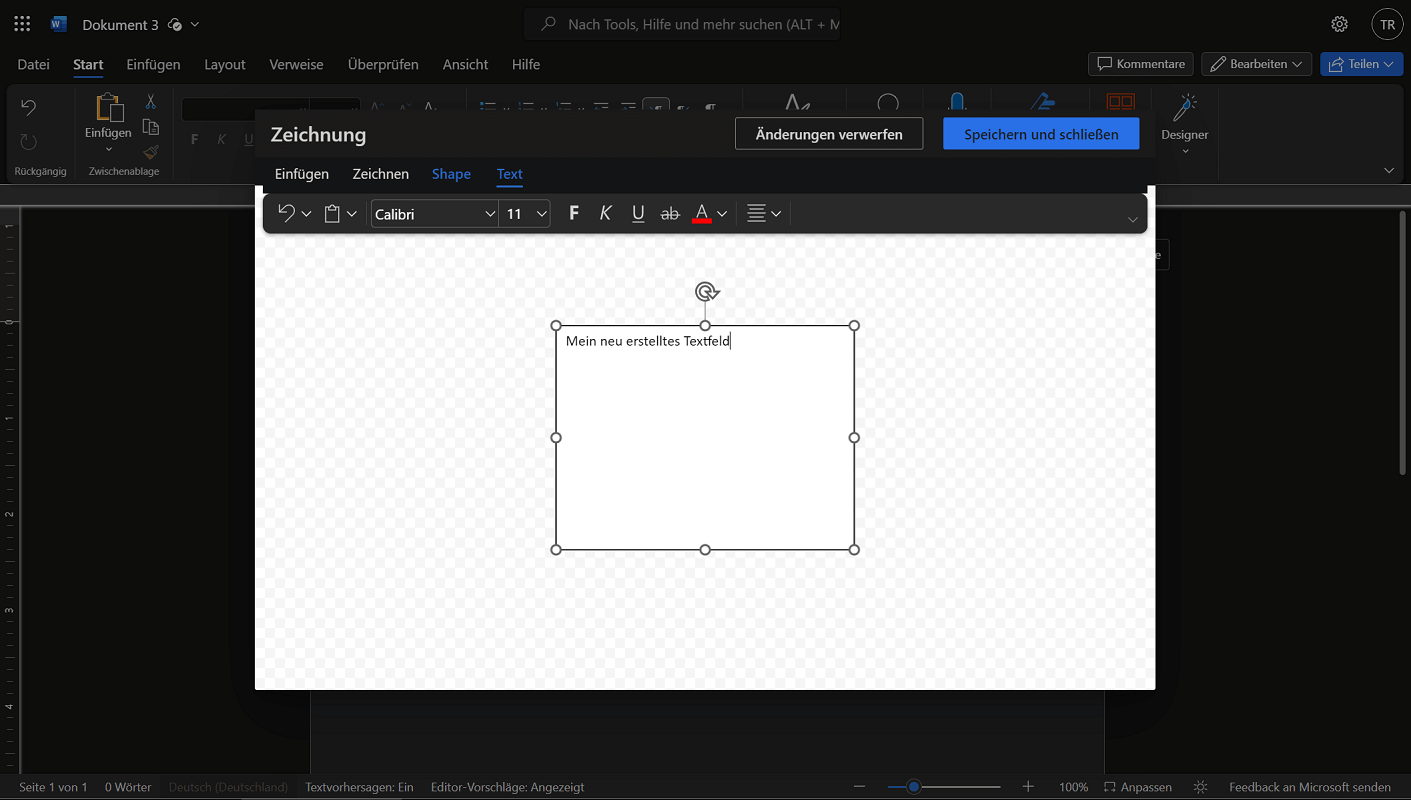Open the TR account avatar

click(x=1387, y=24)
